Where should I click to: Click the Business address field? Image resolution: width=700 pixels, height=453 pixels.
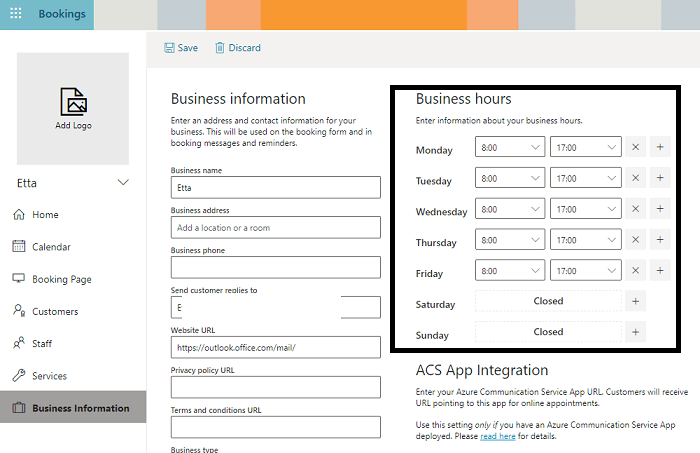coord(275,228)
